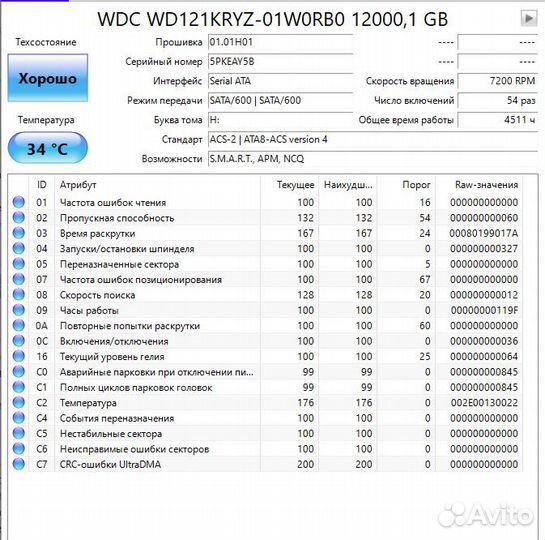Click status circle for Включения/отключения
The width and height of the screenshot is (545, 540).
(x=19, y=341)
